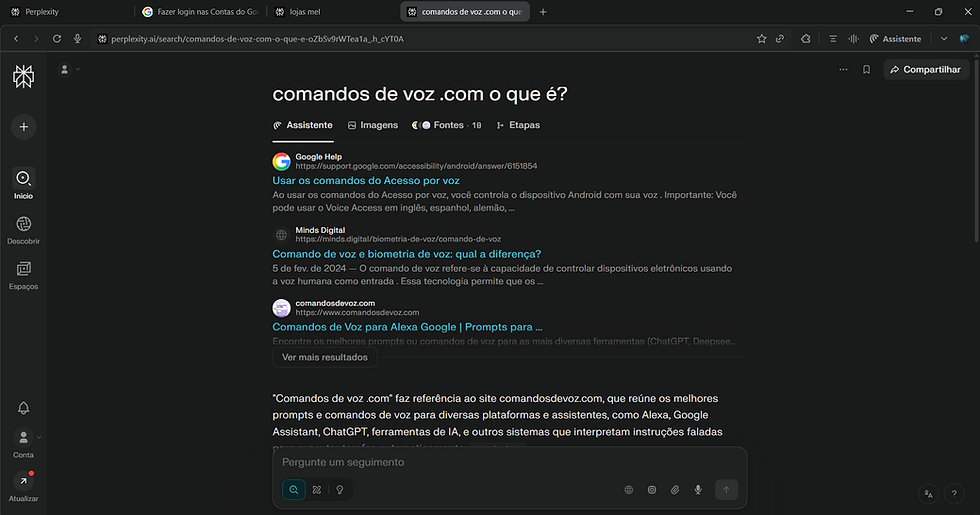This screenshot has width=980, height=515.
Task: Click the Compartilhar button
Action: pyautogui.click(x=926, y=69)
